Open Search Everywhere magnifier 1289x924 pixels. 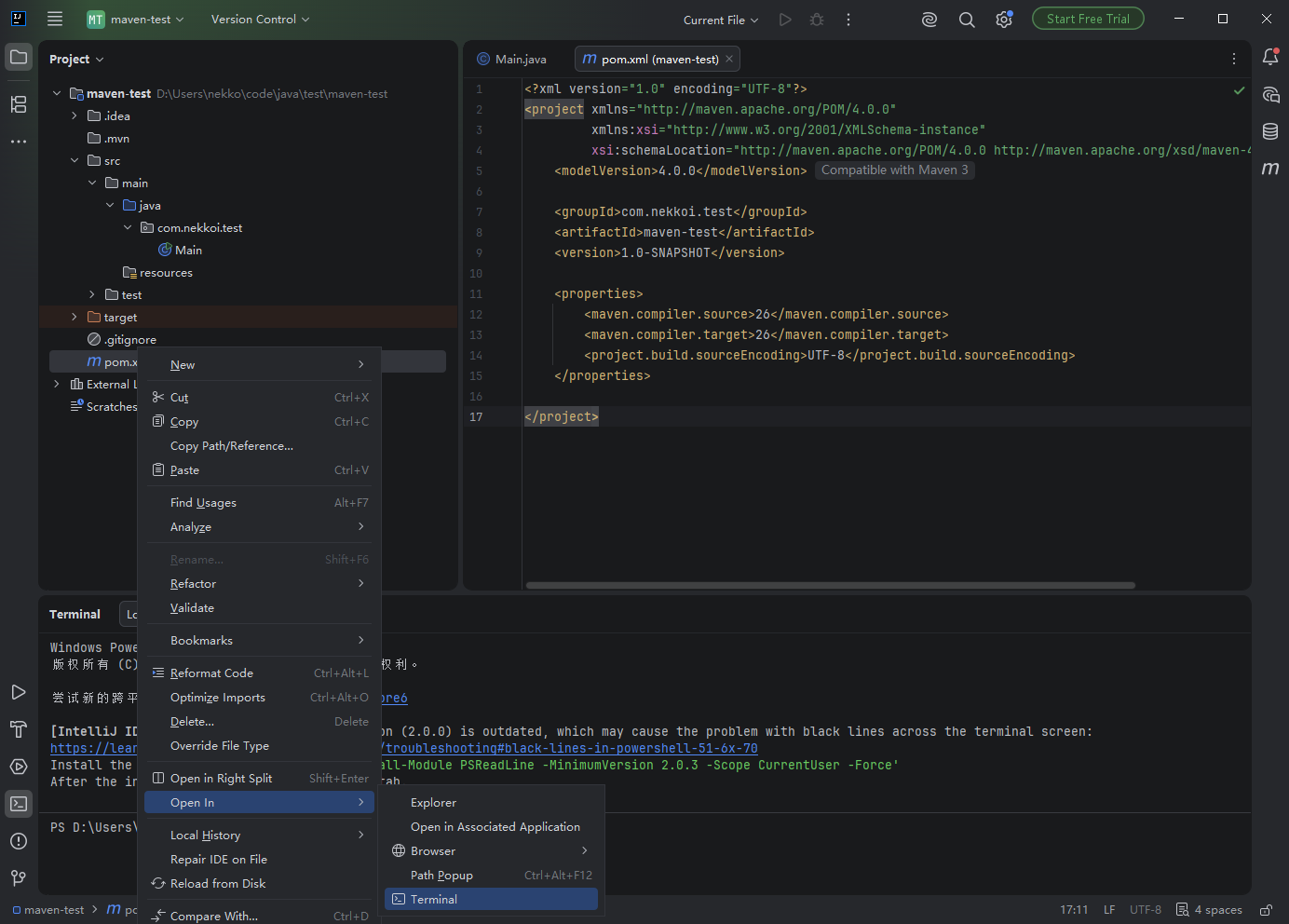click(967, 20)
